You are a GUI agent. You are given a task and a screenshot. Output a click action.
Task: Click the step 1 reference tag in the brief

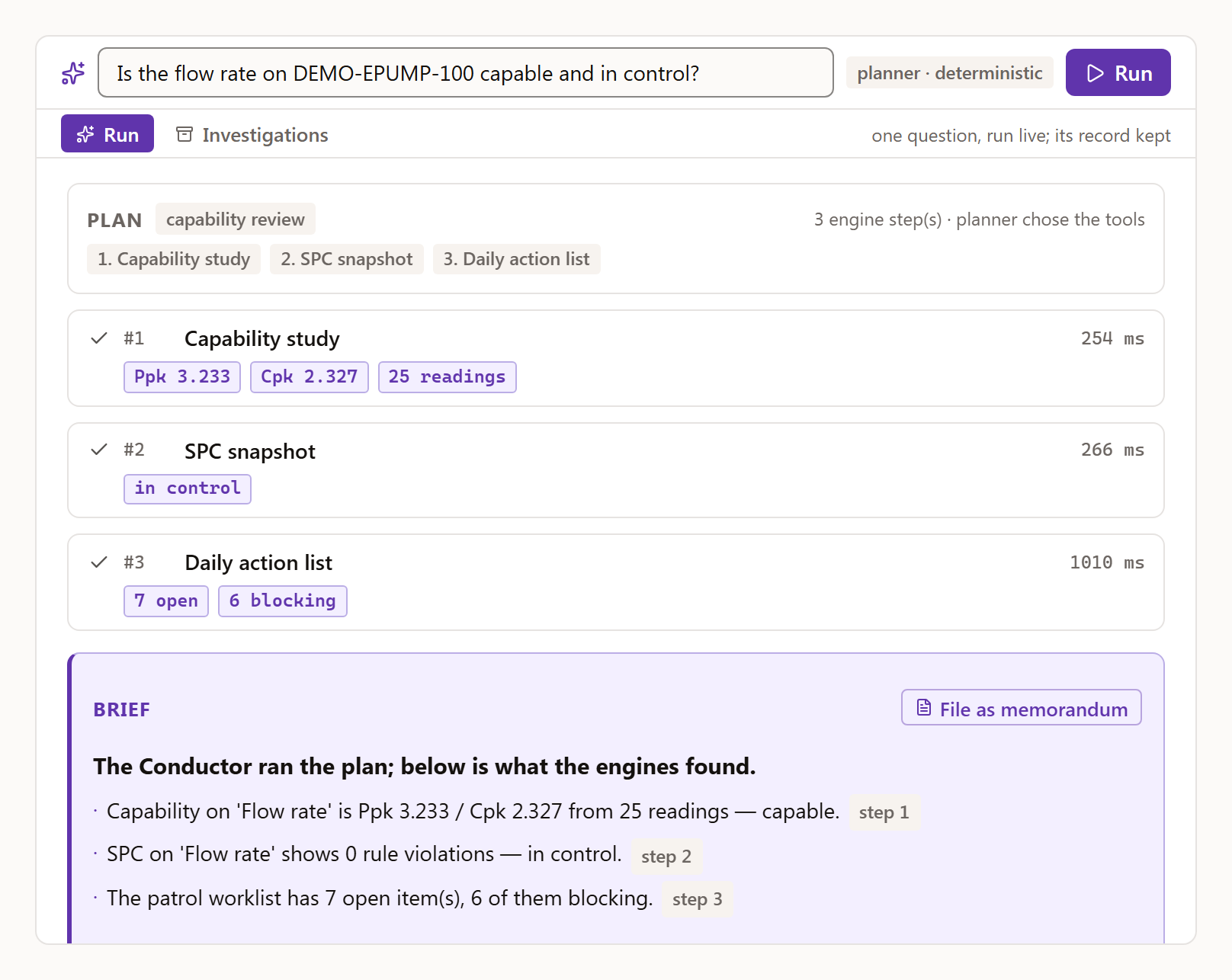pos(884,812)
